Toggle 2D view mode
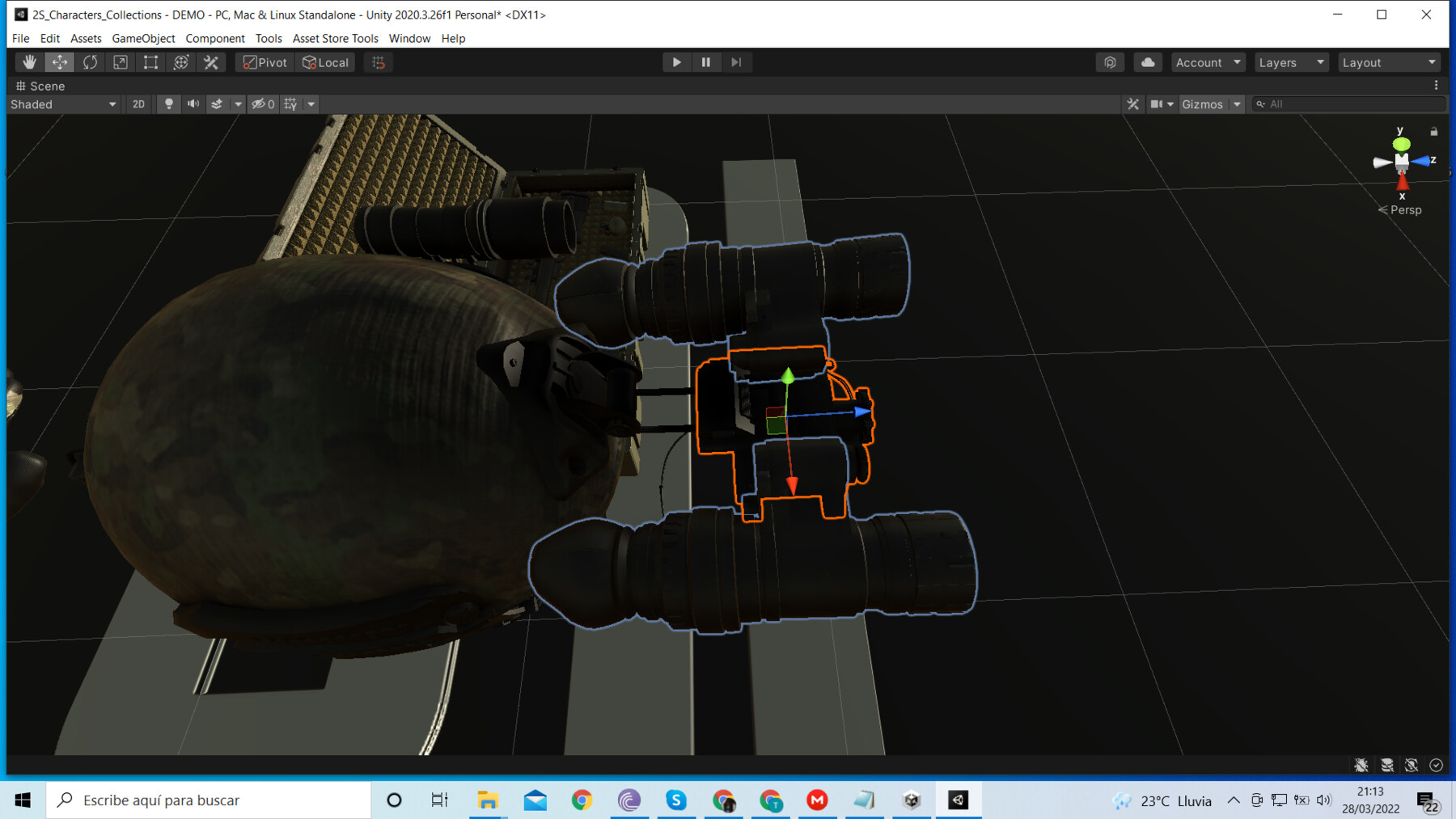Image resolution: width=1456 pixels, height=819 pixels. [138, 104]
